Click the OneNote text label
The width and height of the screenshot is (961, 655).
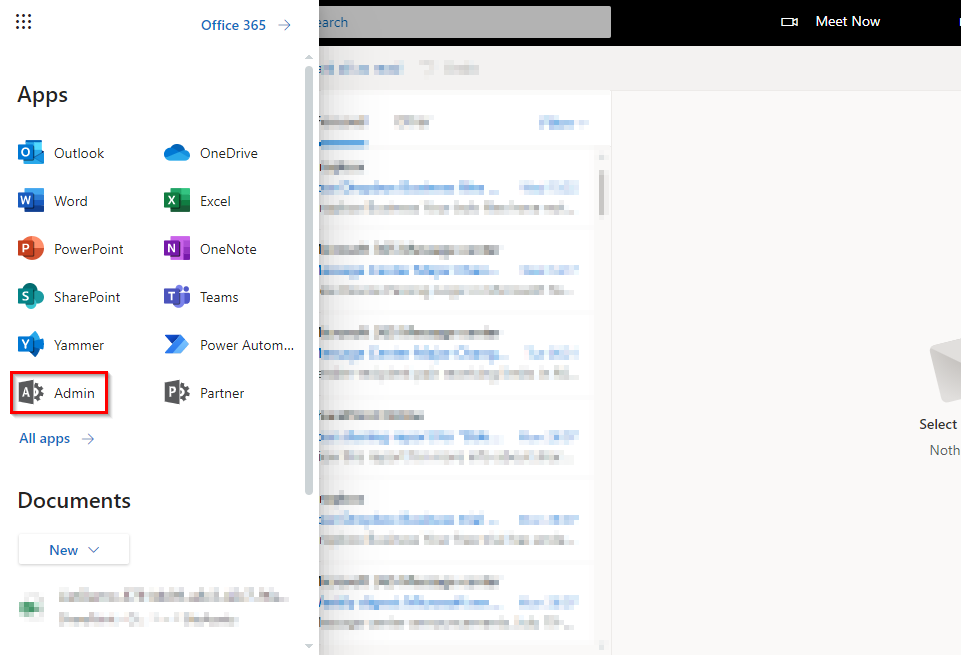(x=228, y=249)
